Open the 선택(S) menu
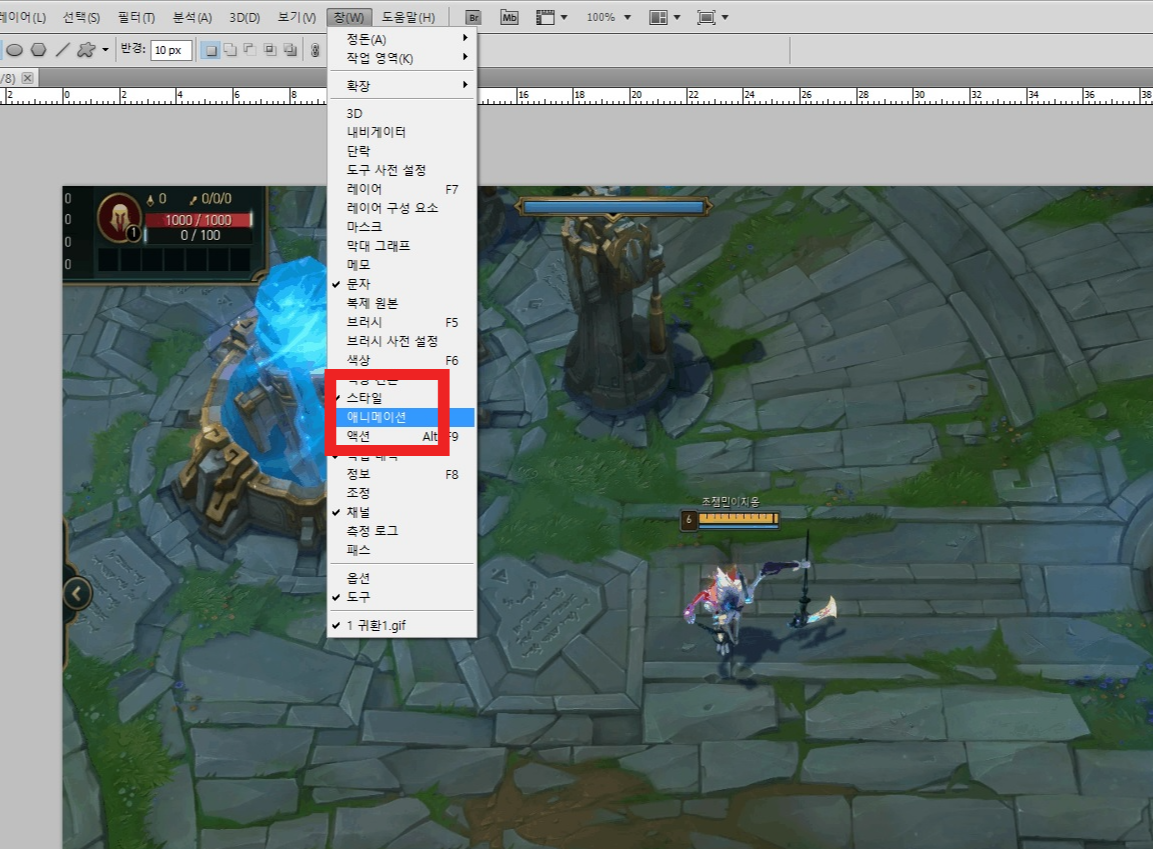Image resolution: width=1153 pixels, height=849 pixels. coord(81,17)
